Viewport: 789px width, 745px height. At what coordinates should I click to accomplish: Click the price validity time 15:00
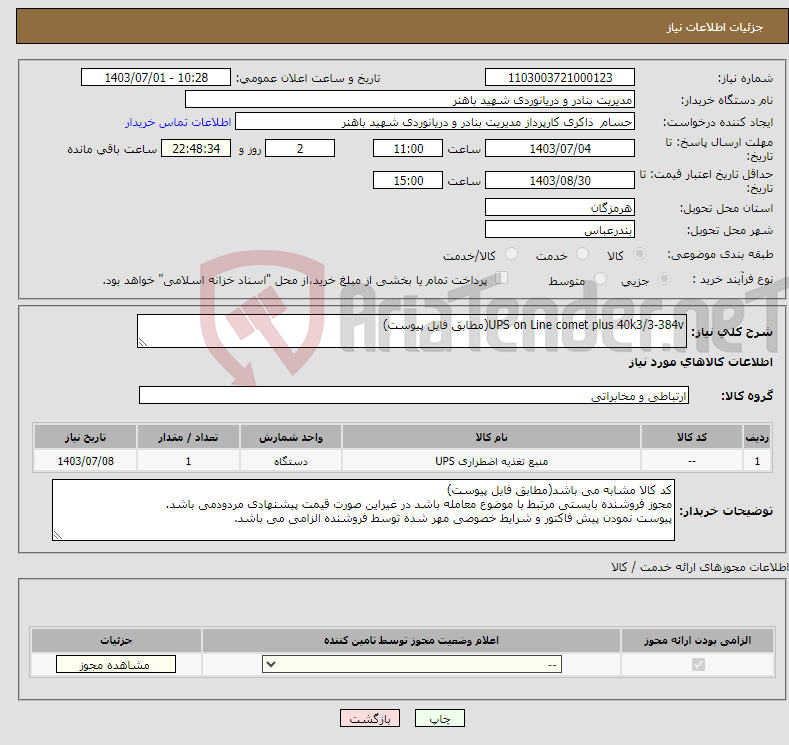tap(408, 180)
